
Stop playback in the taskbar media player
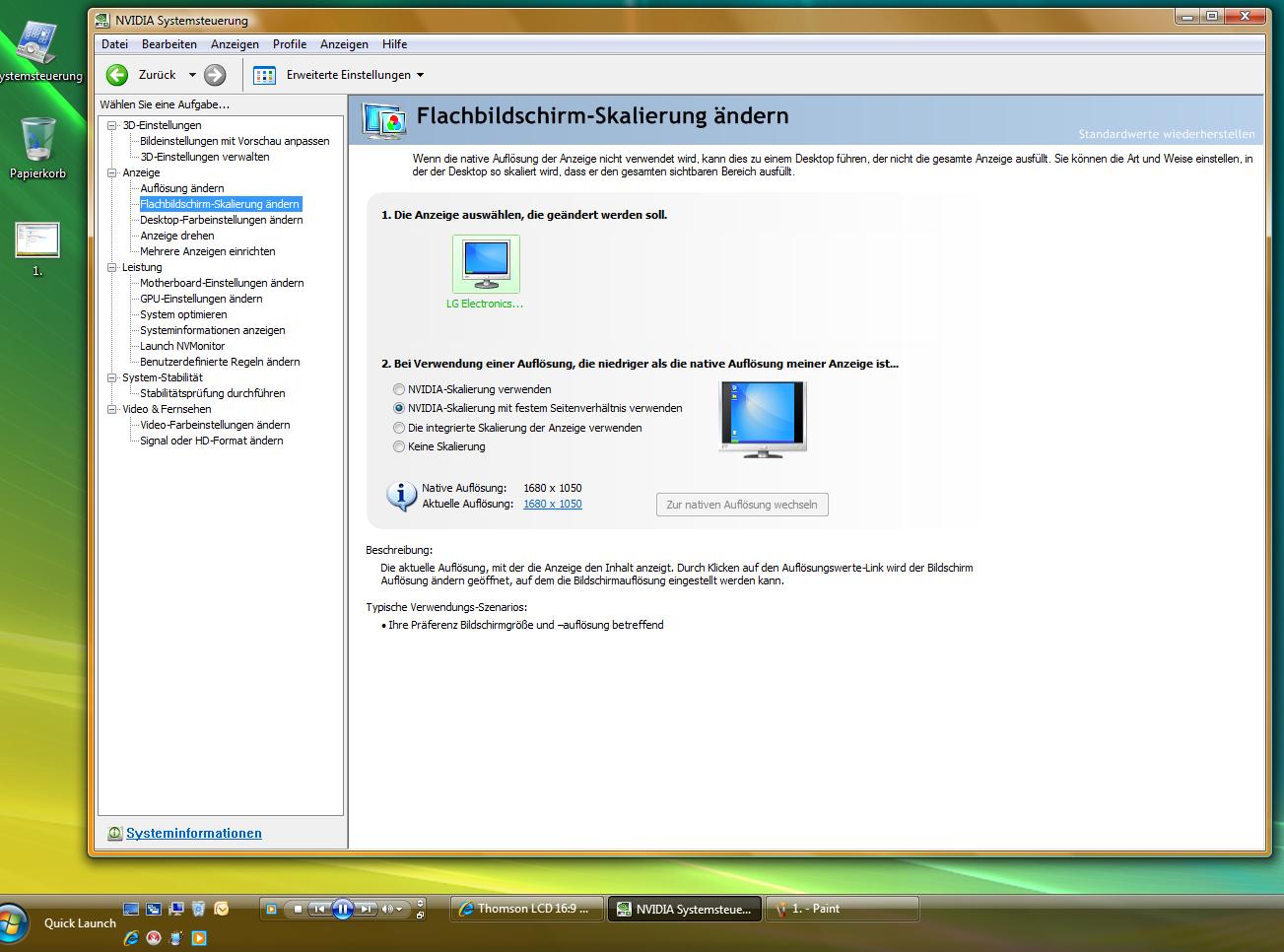coord(298,909)
